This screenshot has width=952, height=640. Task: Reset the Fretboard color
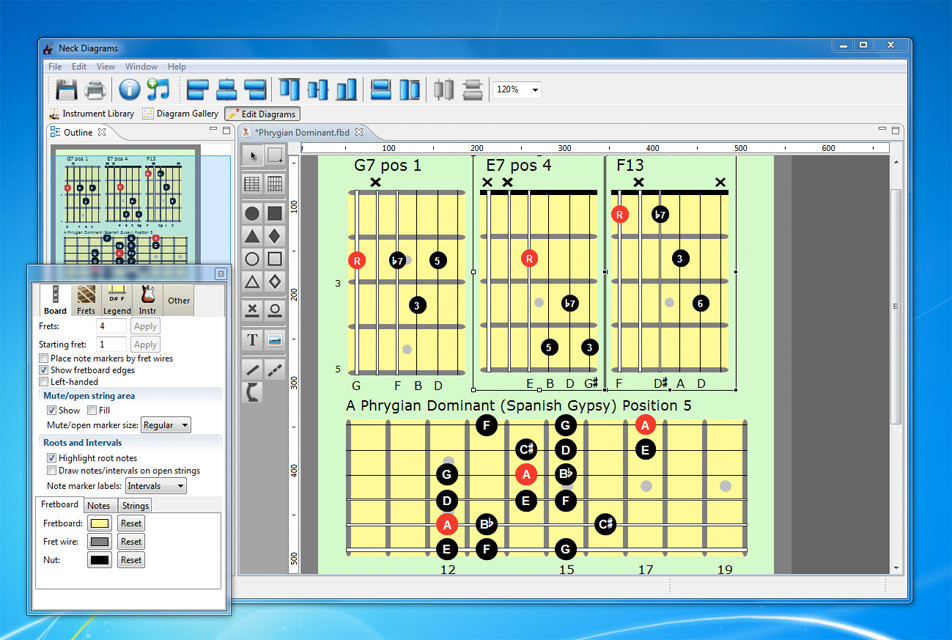tap(131, 523)
